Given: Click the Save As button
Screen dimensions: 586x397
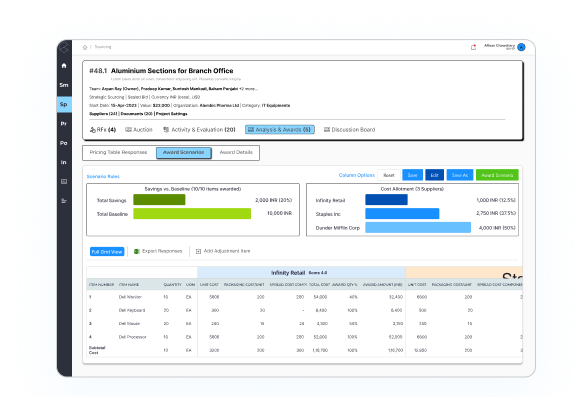Looking at the screenshot, I should pyautogui.click(x=460, y=175).
